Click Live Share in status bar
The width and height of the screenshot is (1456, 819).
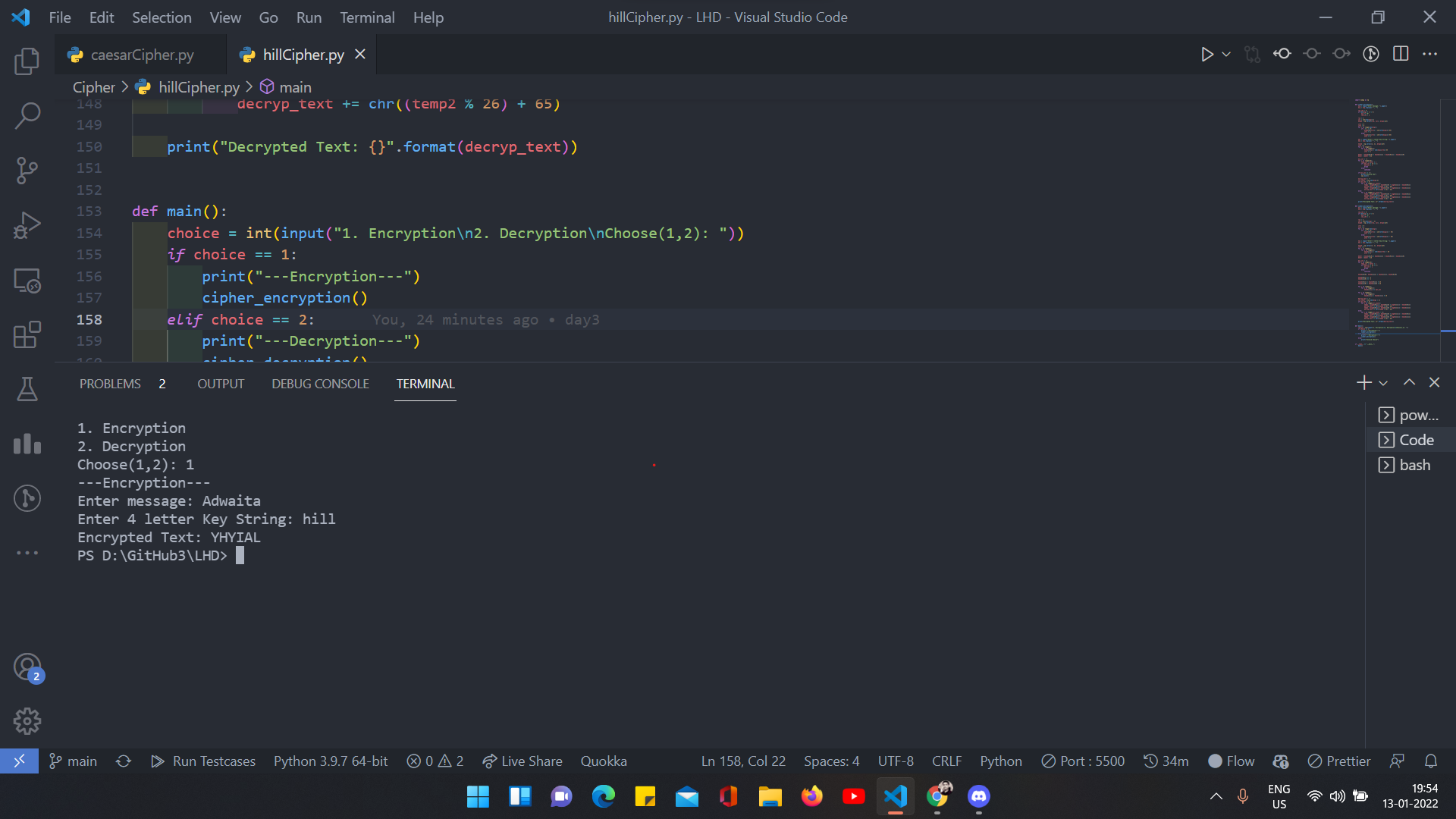click(522, 761)
